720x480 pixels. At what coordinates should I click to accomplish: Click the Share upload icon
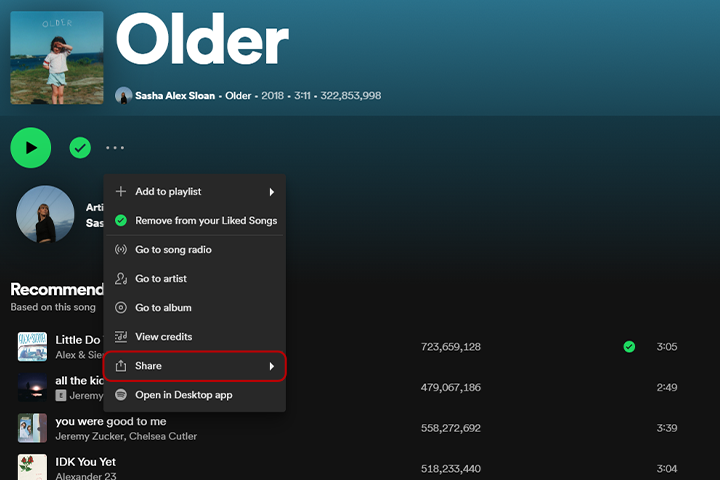(x=121, y=366)
